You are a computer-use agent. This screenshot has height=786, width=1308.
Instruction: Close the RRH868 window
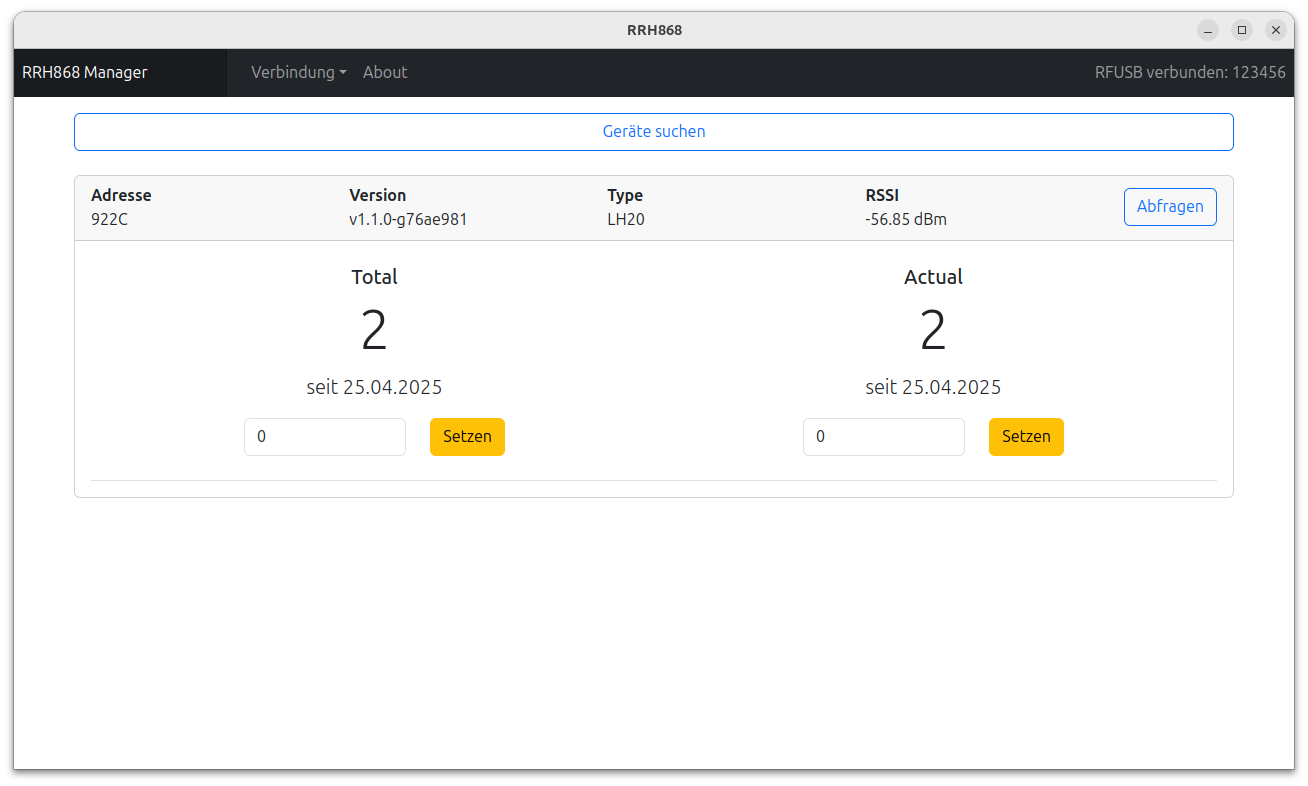(1275, 30)
